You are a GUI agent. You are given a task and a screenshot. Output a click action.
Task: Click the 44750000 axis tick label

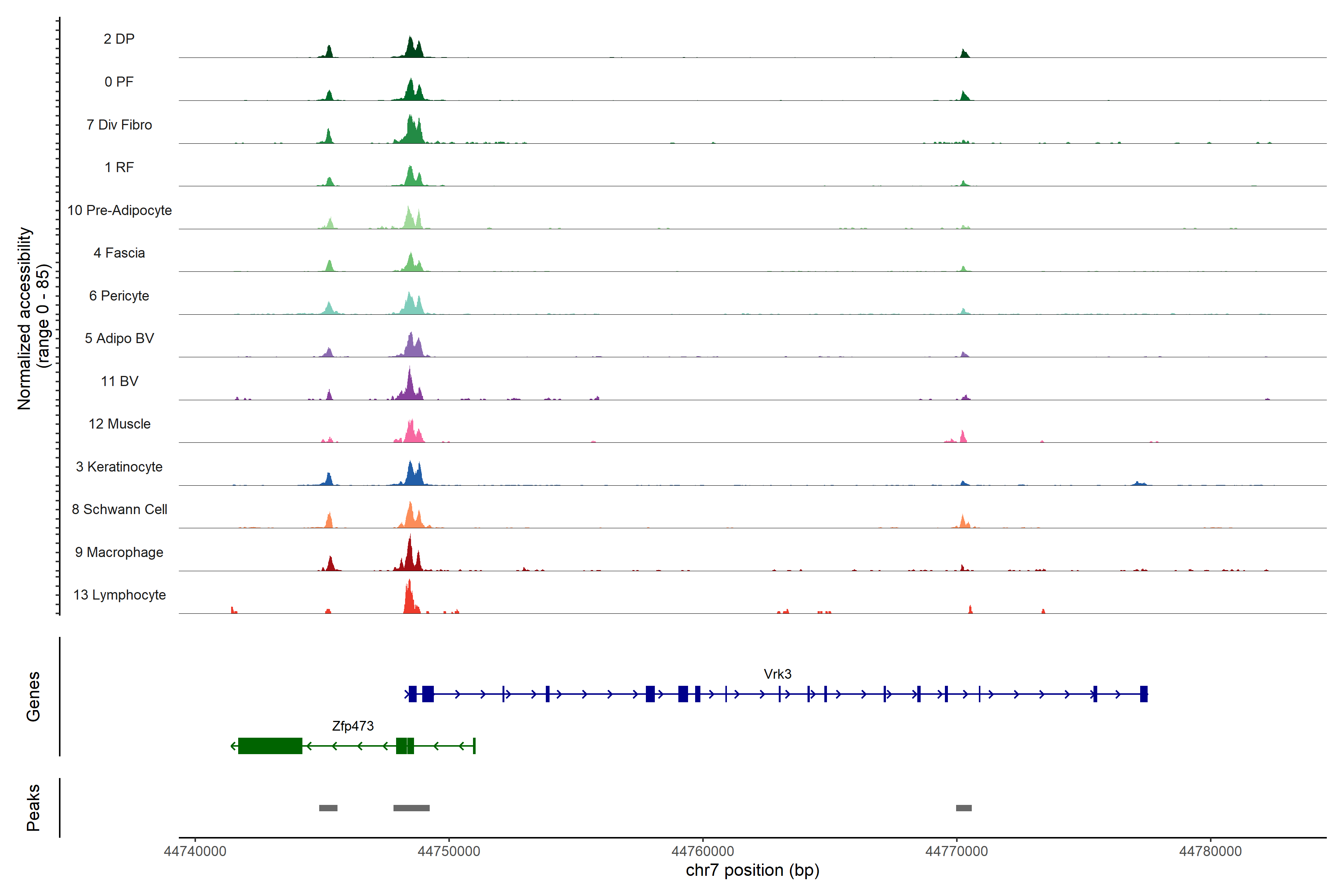coord(449,851)
